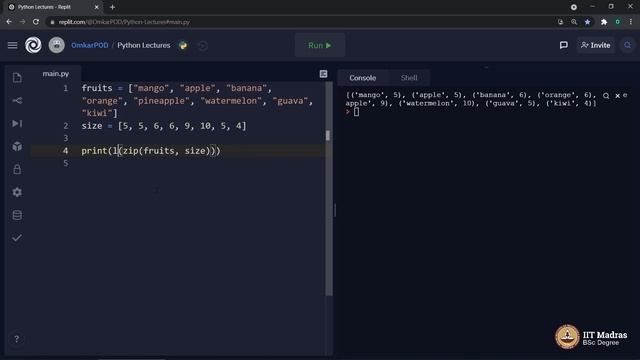The image size is (640, 360).
Task: Click the word 'fruits' on line 1
Action: coord(97,88)
